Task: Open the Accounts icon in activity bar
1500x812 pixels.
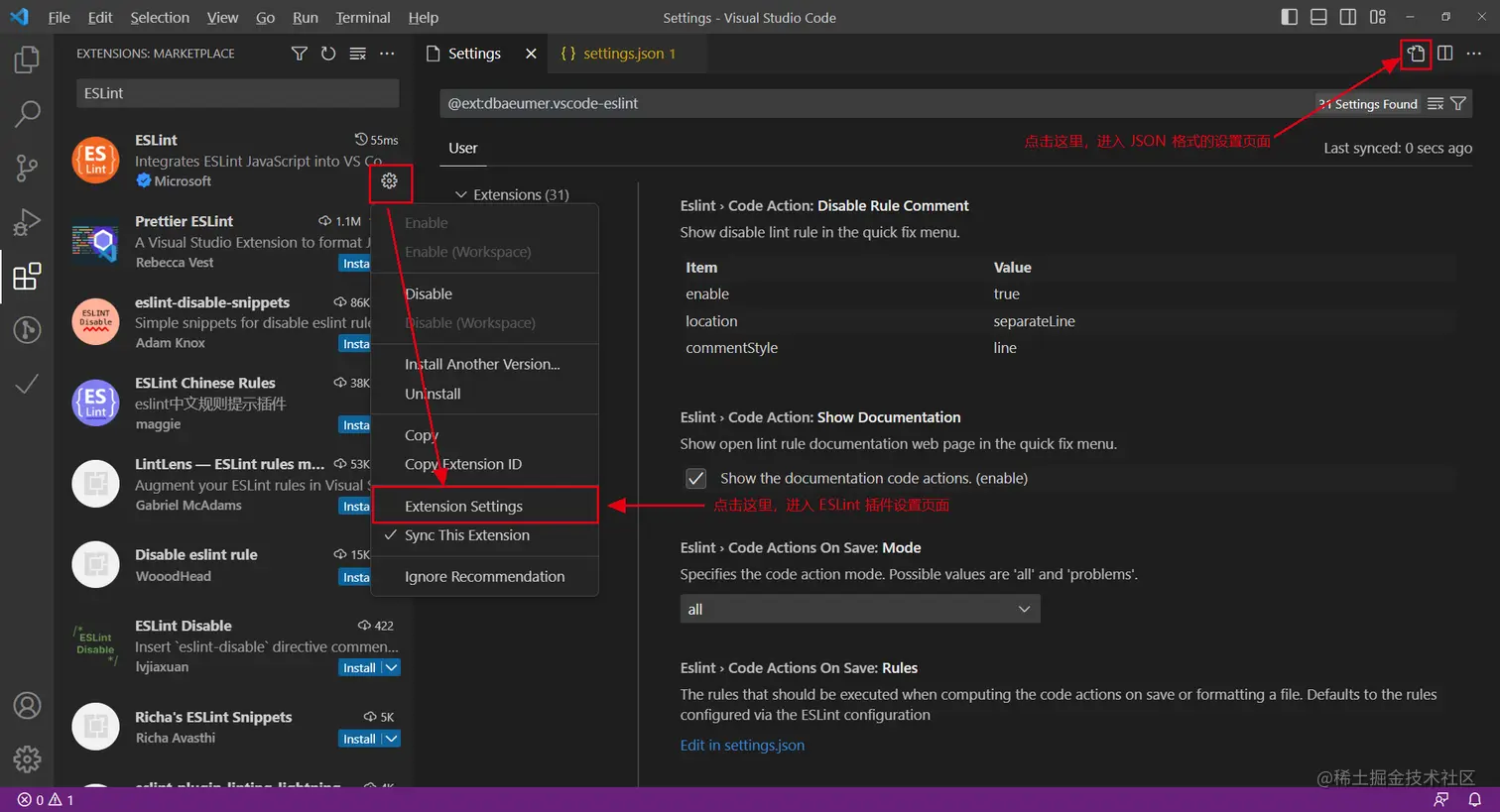Action: click(x=27, y=706)
